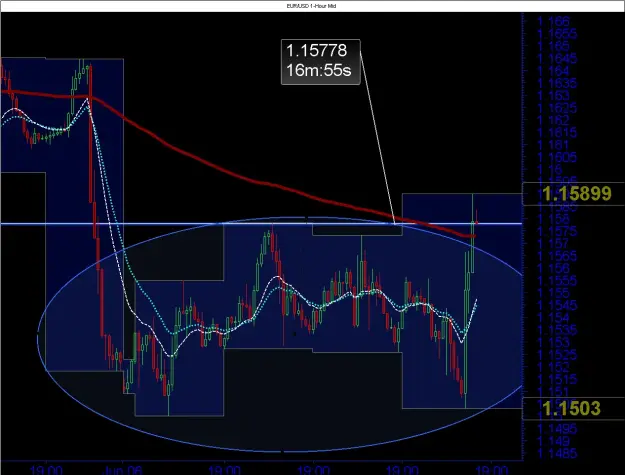Click the 1.1495 price axis label

point(557,429)
